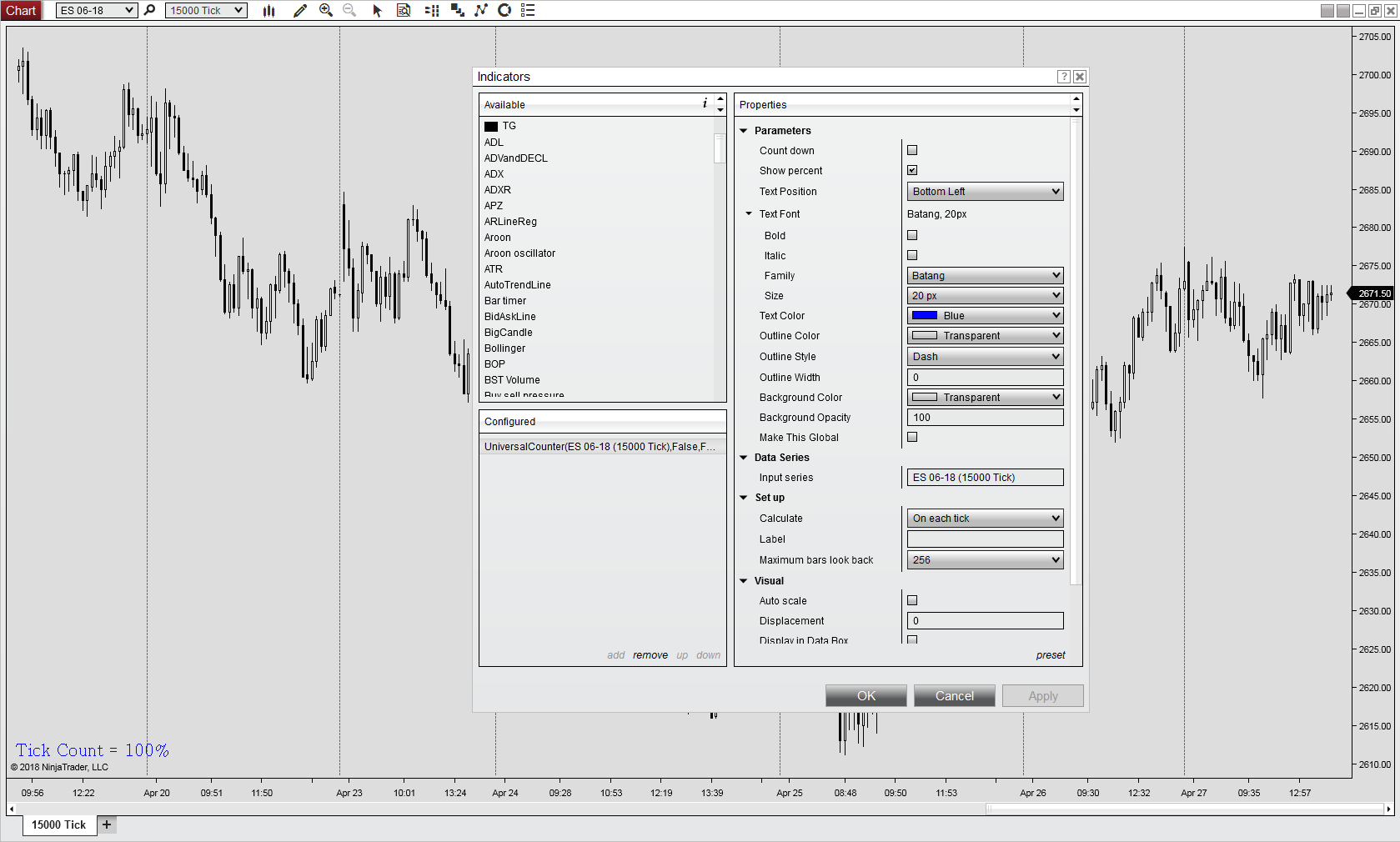Click the Apply button
Image resolution: width=1400 pixels, height=842 pixels.
pos(1043,696)
